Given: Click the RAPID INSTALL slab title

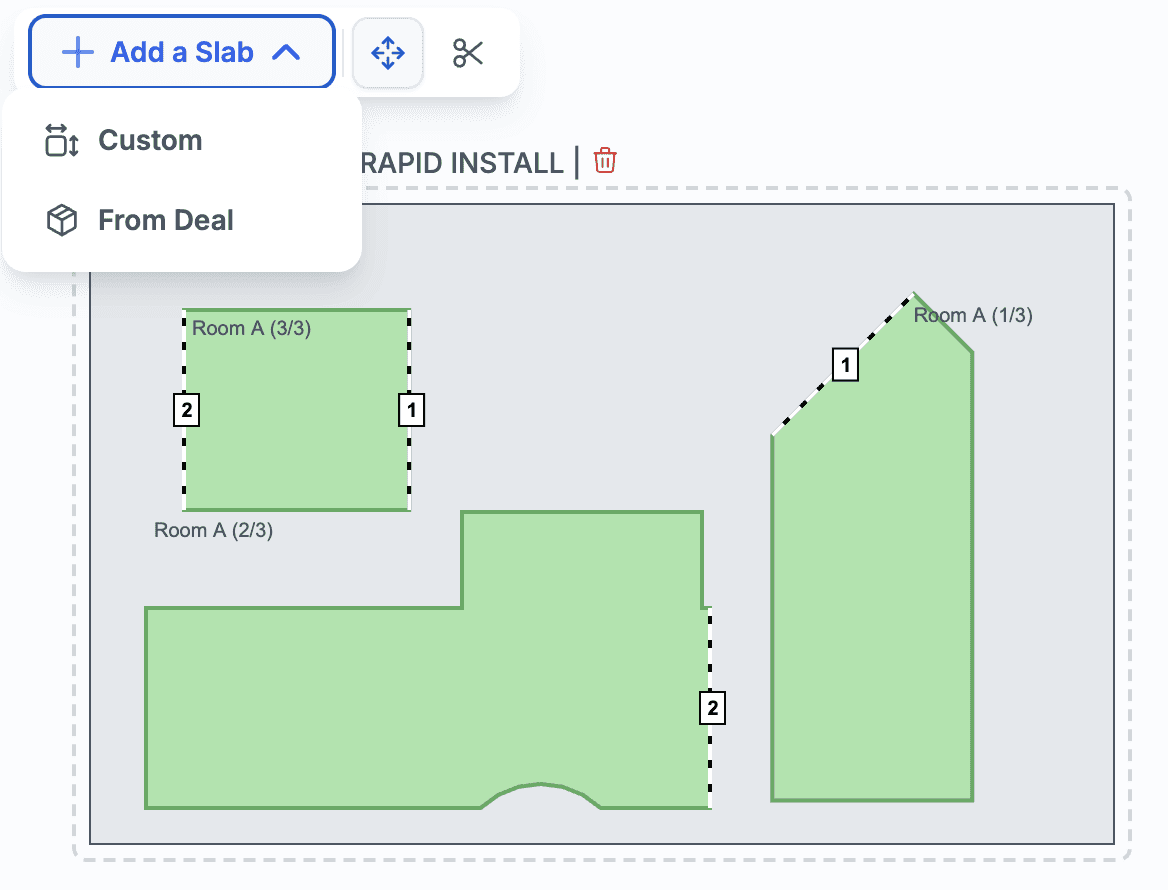Looking at the screenshot, I should (x=460, y=162).
